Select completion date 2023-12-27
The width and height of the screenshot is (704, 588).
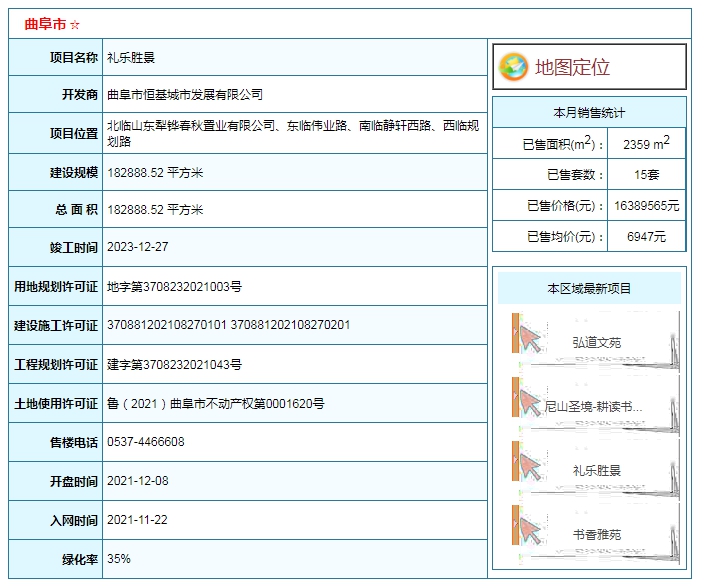137,247
